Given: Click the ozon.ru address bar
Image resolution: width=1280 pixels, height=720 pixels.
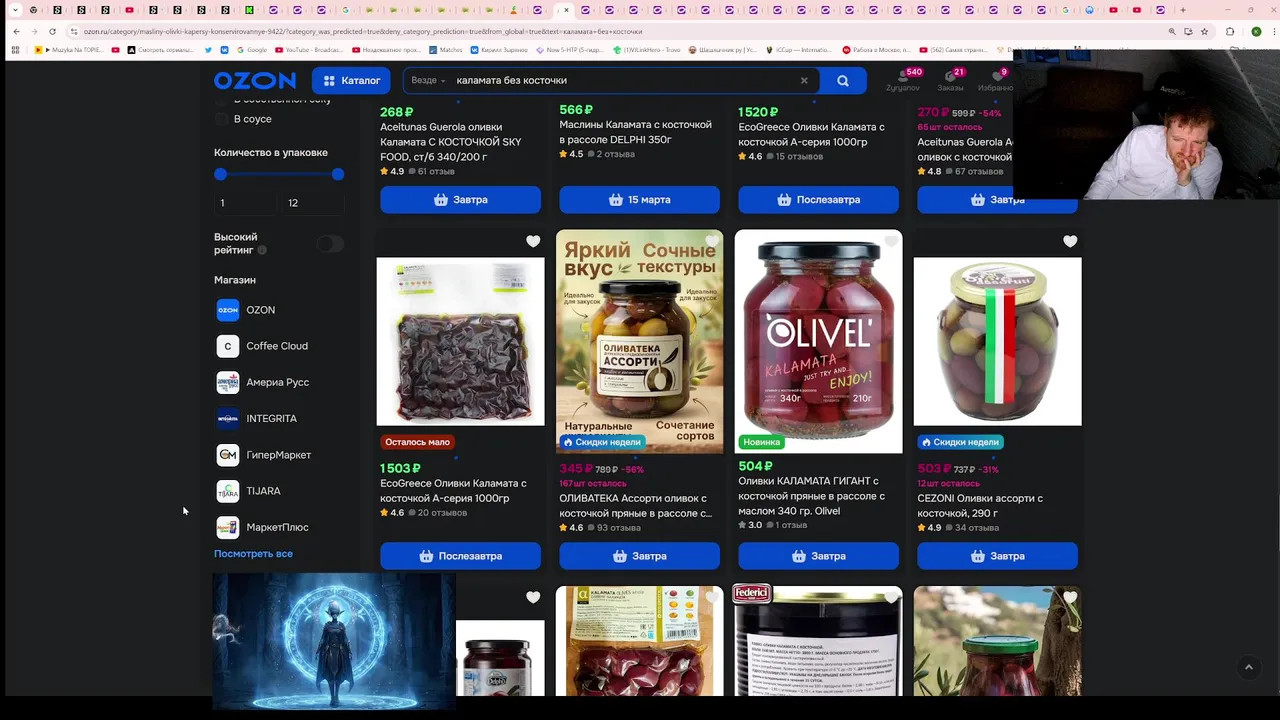Looking at the screenshot, I should pos(620,31).
